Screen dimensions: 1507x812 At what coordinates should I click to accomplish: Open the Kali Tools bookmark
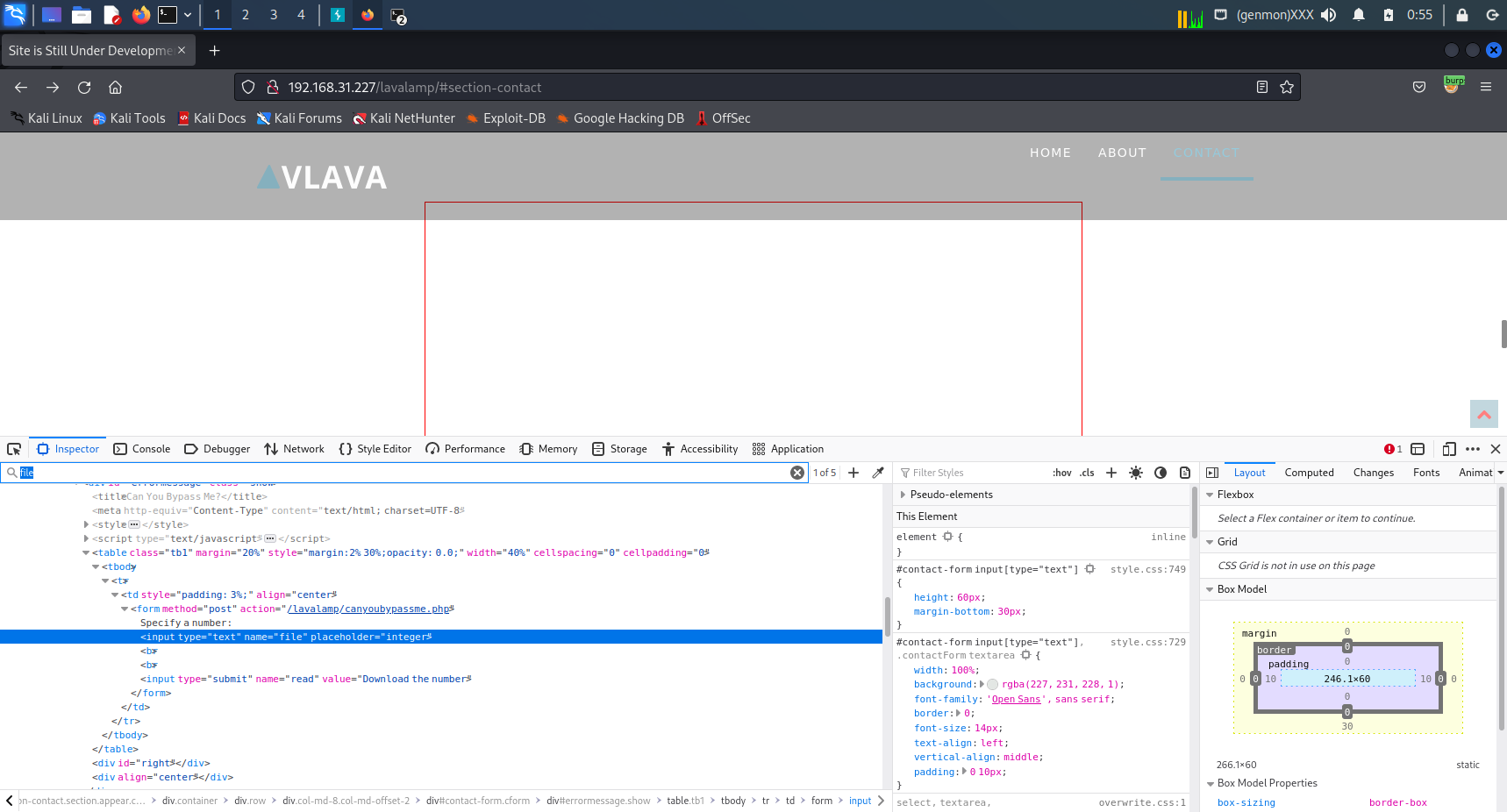click(129, 118)
